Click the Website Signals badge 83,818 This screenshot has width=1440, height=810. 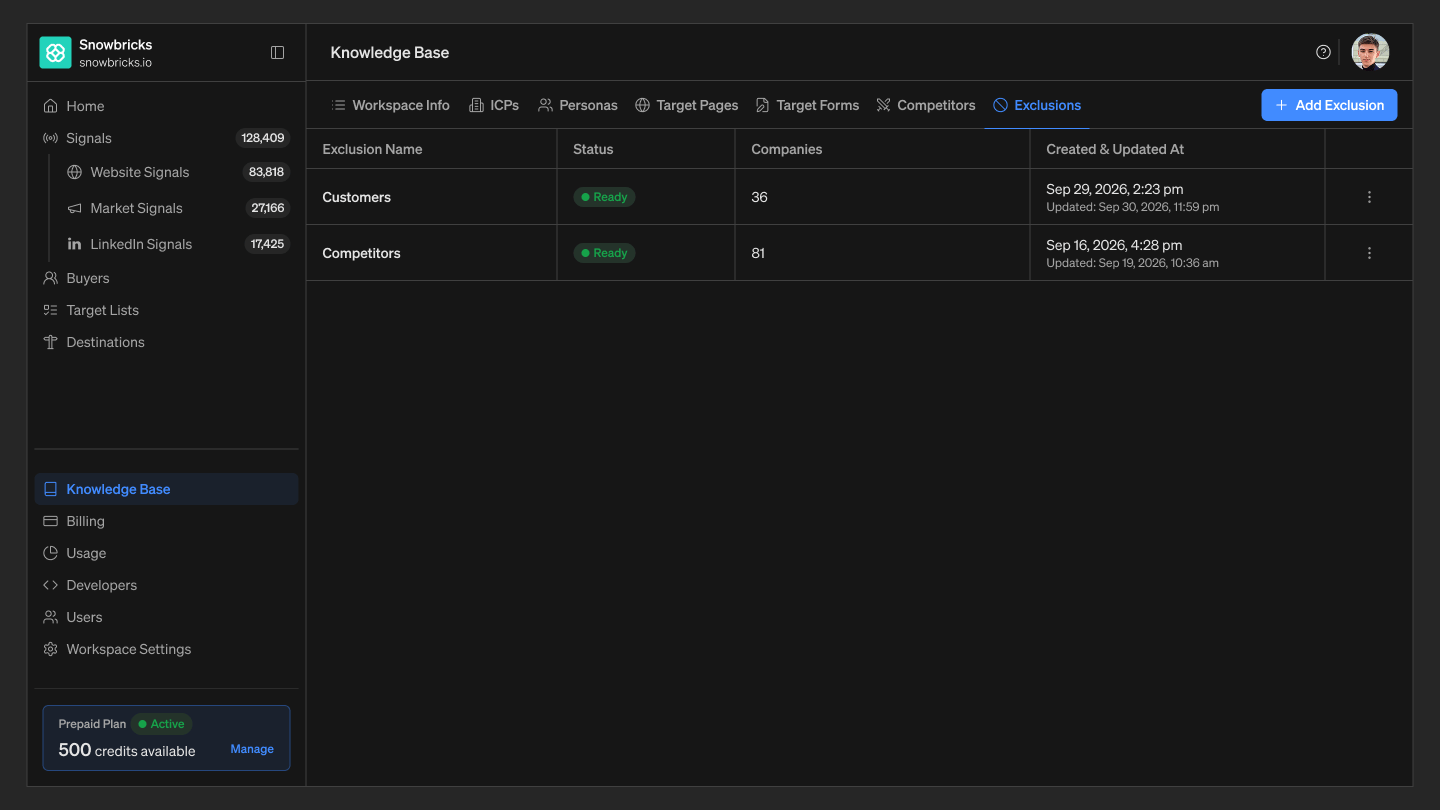click(266, 172)
